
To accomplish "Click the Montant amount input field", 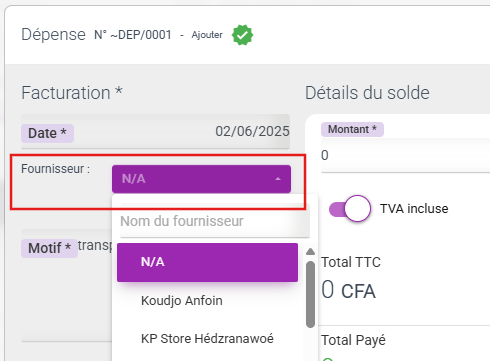I will (x=405, y=155).
